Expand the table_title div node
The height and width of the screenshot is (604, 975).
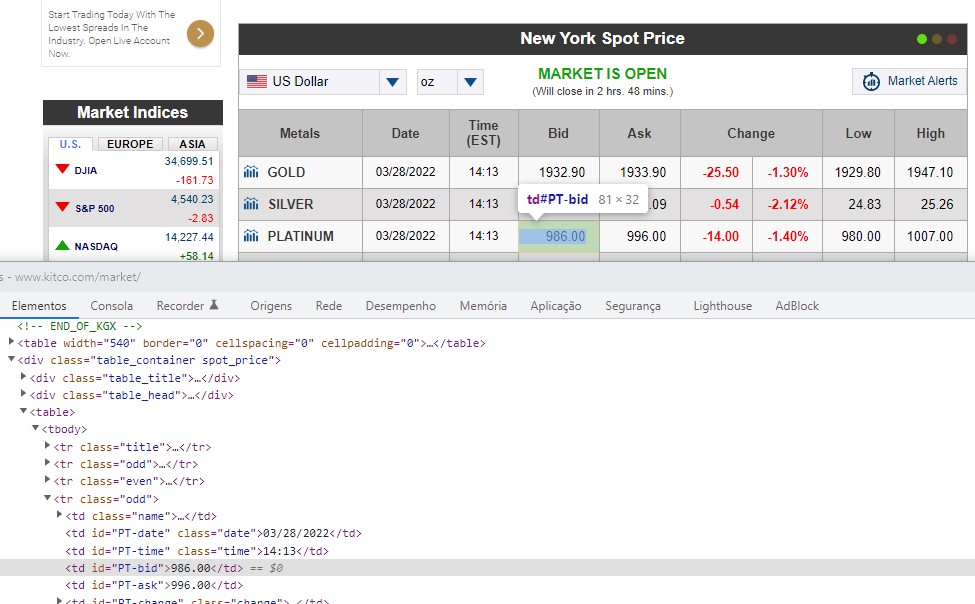click(x=24, y=378)
